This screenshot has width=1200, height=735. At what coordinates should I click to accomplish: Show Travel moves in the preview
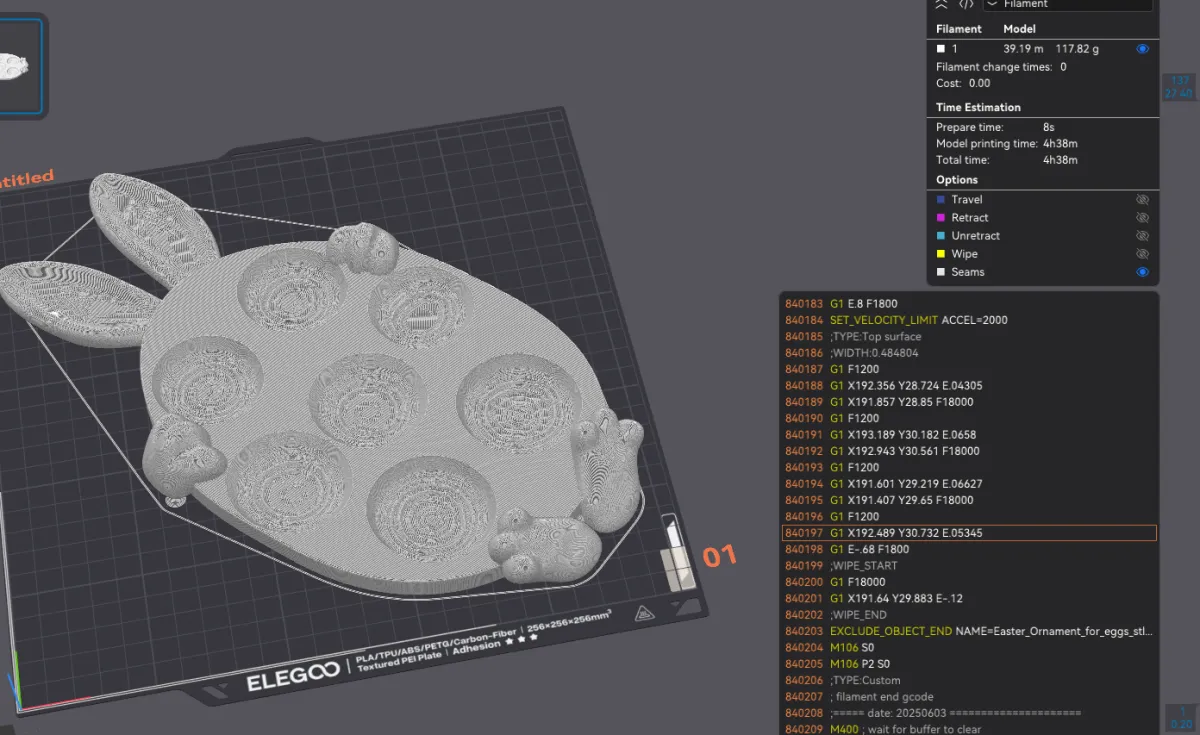(x=1142, y=200)
